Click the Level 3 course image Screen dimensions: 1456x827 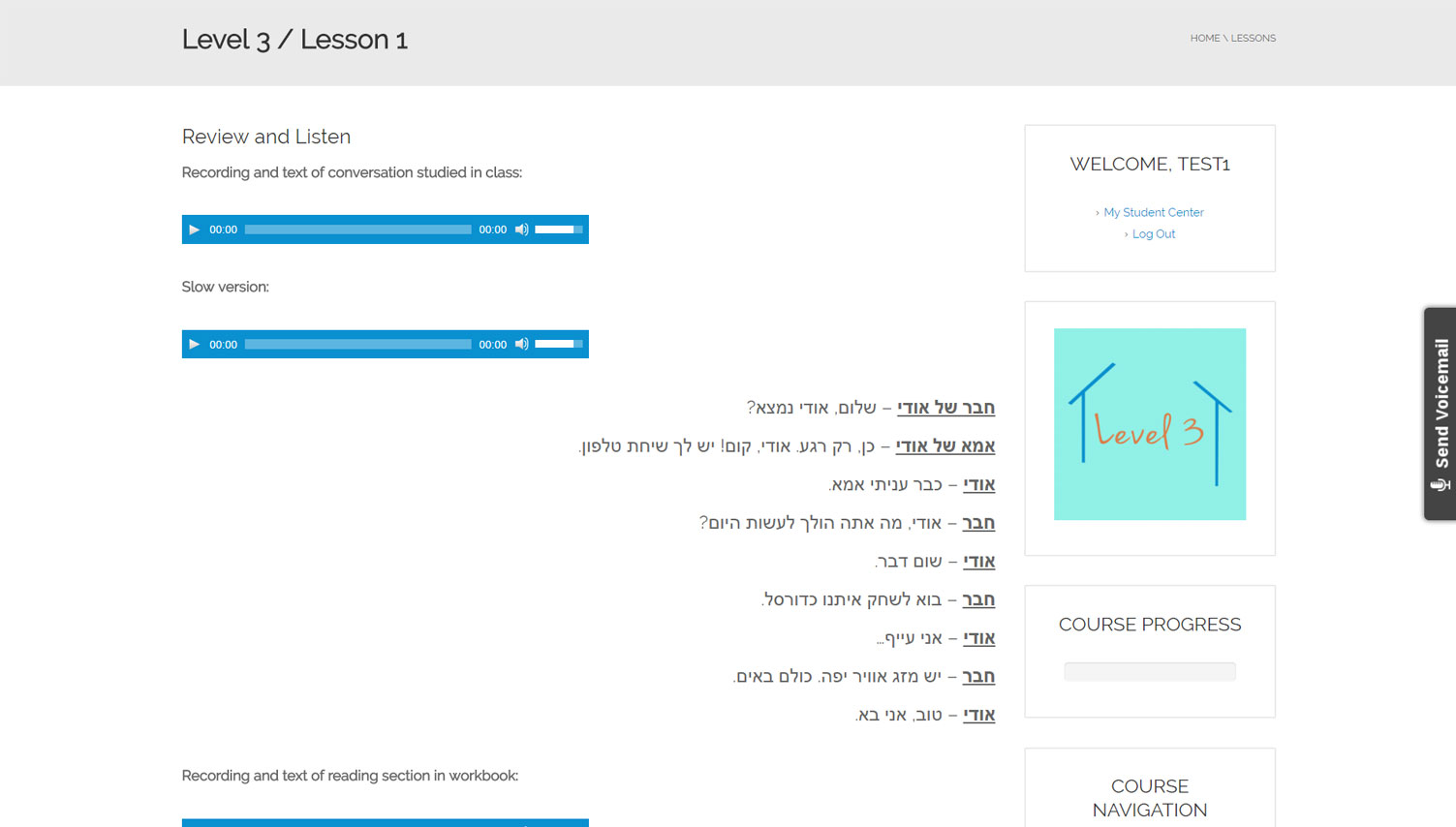point(1149,424)
